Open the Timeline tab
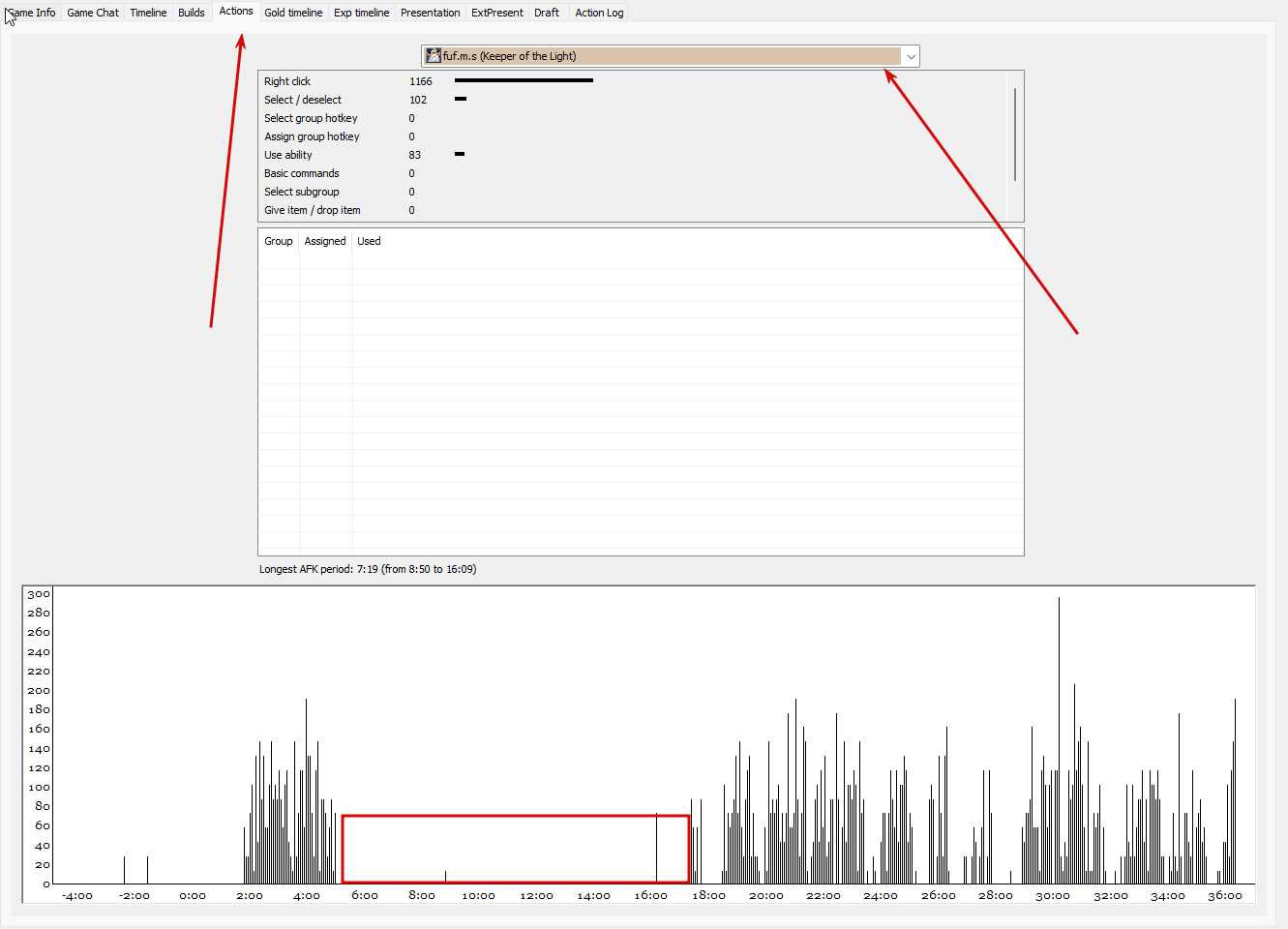This screenshot has width=1288, height=929. [148, 13]
